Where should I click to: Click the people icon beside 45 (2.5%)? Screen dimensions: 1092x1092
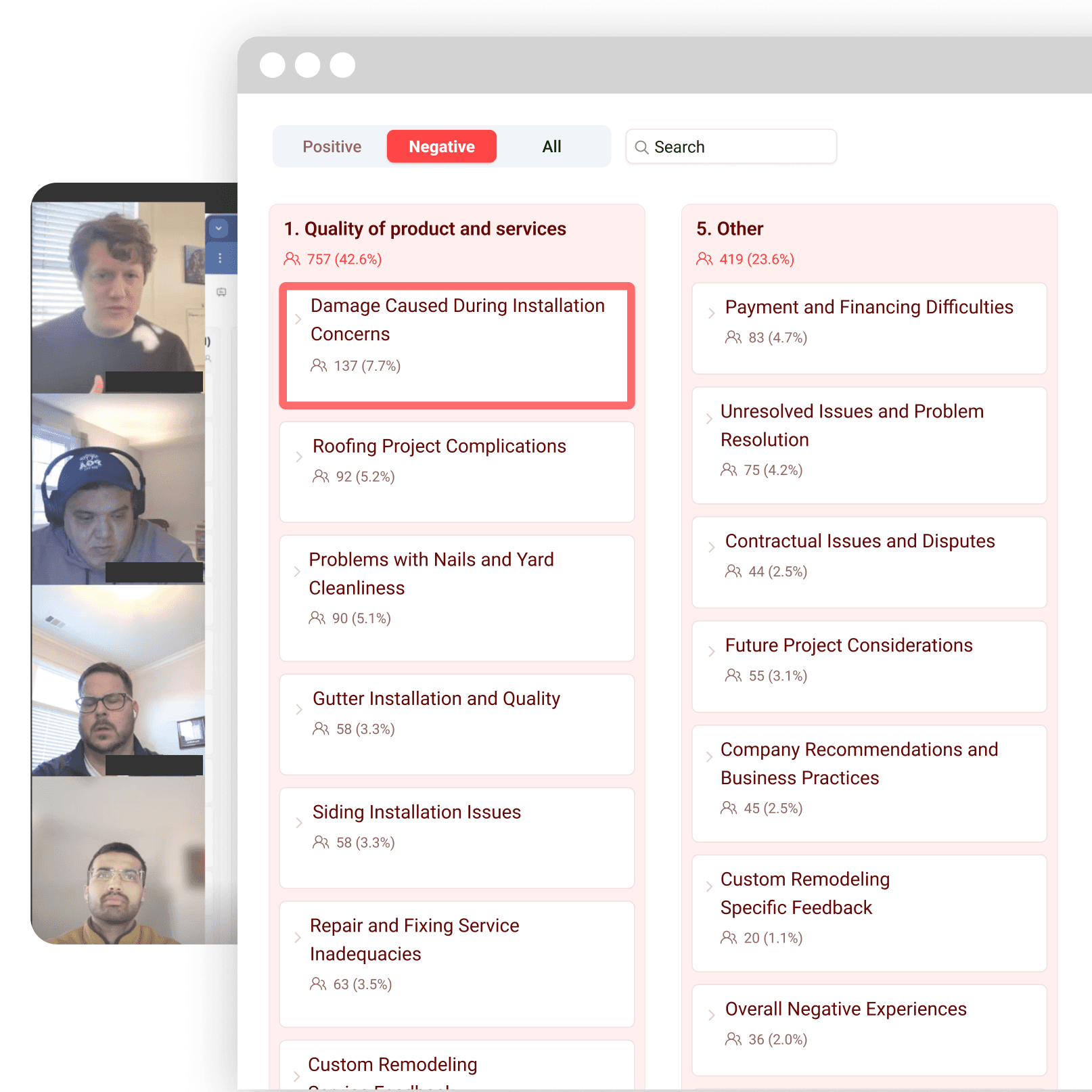(x=729, y=809)
